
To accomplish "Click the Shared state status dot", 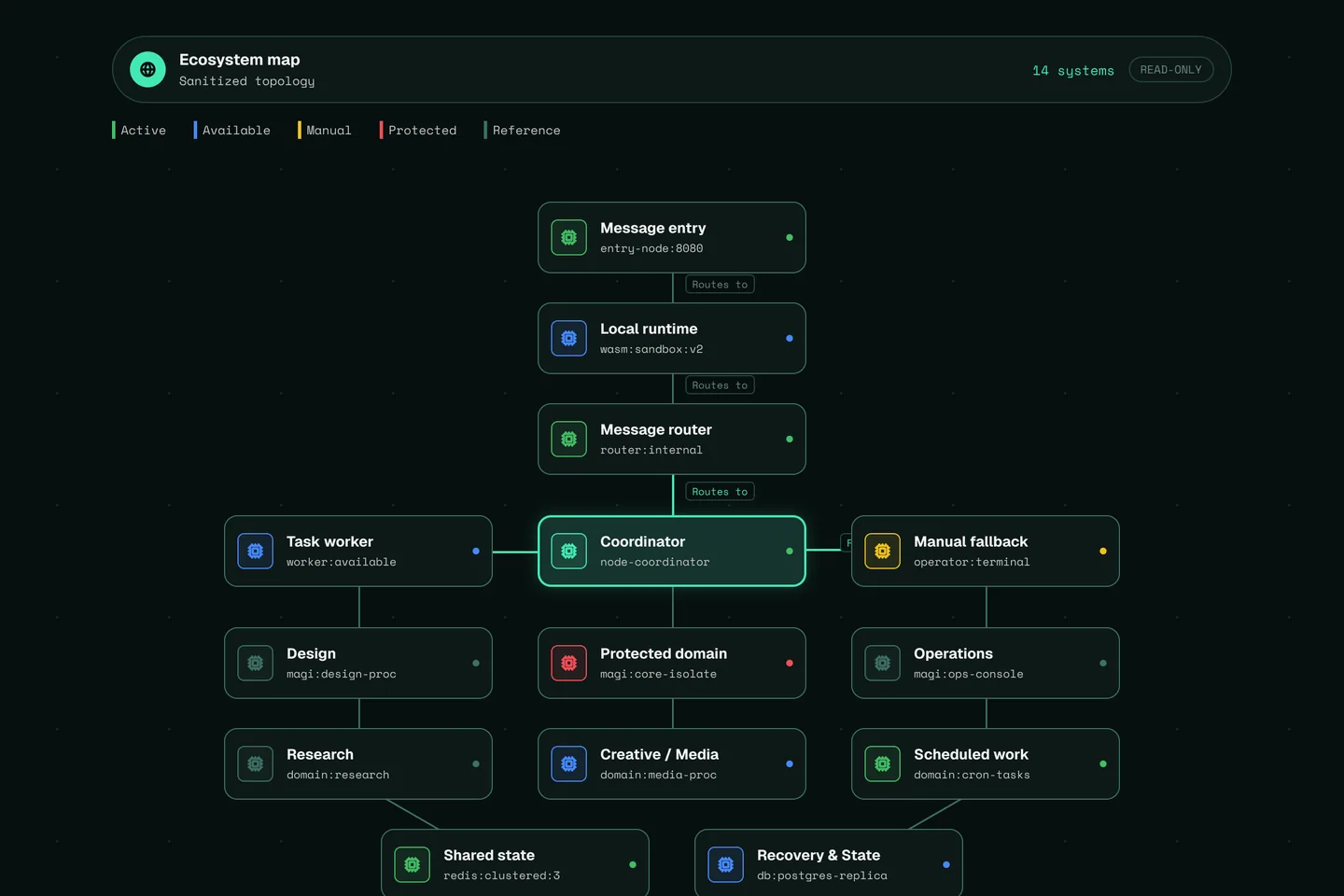I will point(633,864).
